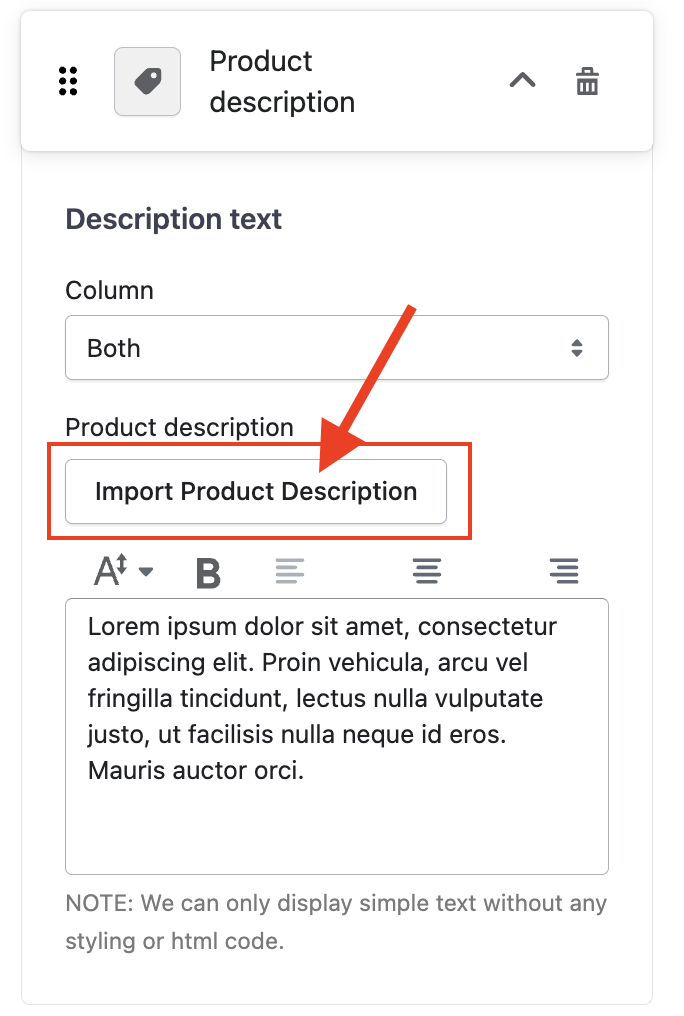Click the empty space below Mauris auctor orci
684x1016 pixels.
pyautogui.click(x=336, y=830)
